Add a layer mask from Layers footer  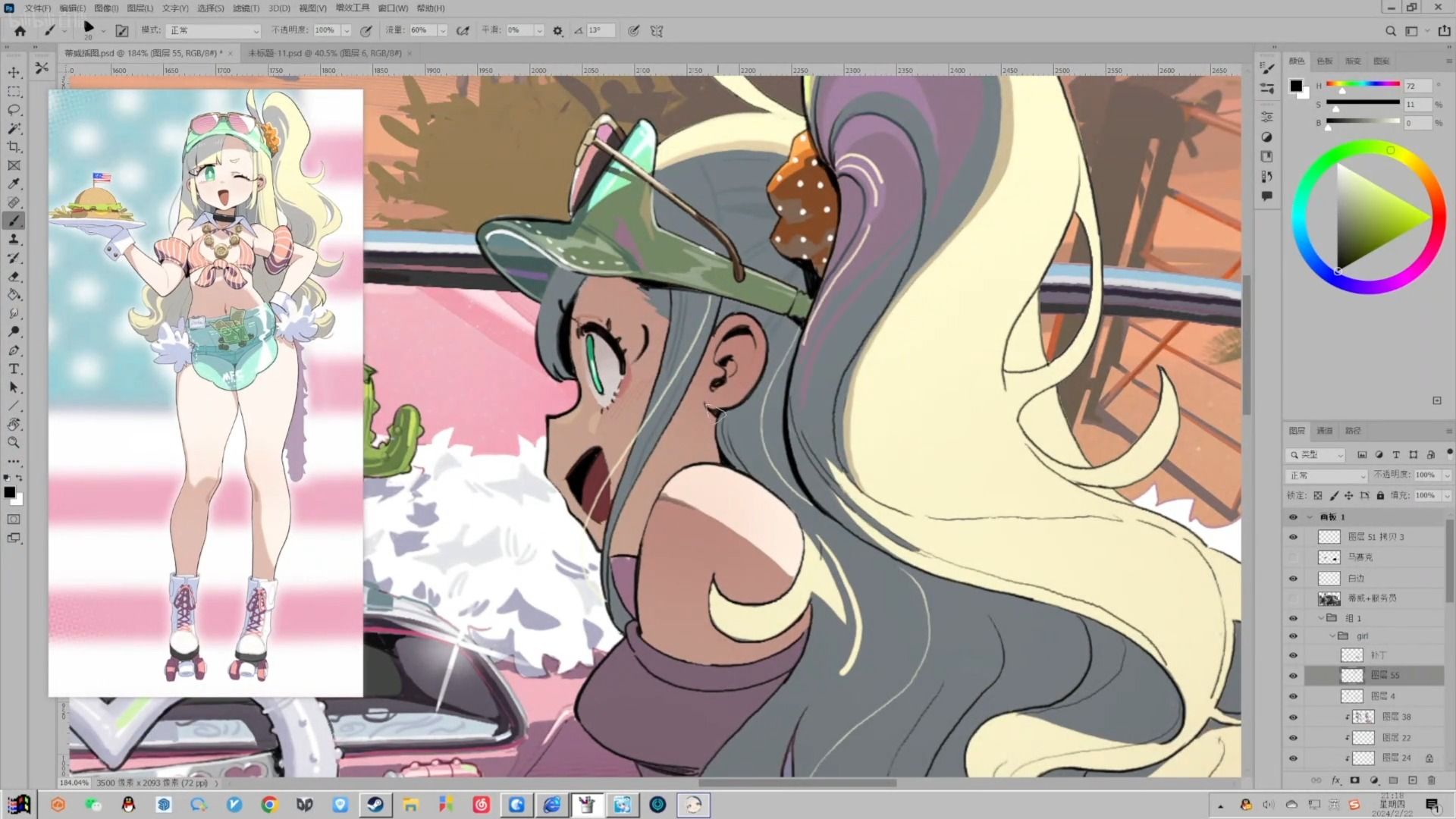point(1355,780)
